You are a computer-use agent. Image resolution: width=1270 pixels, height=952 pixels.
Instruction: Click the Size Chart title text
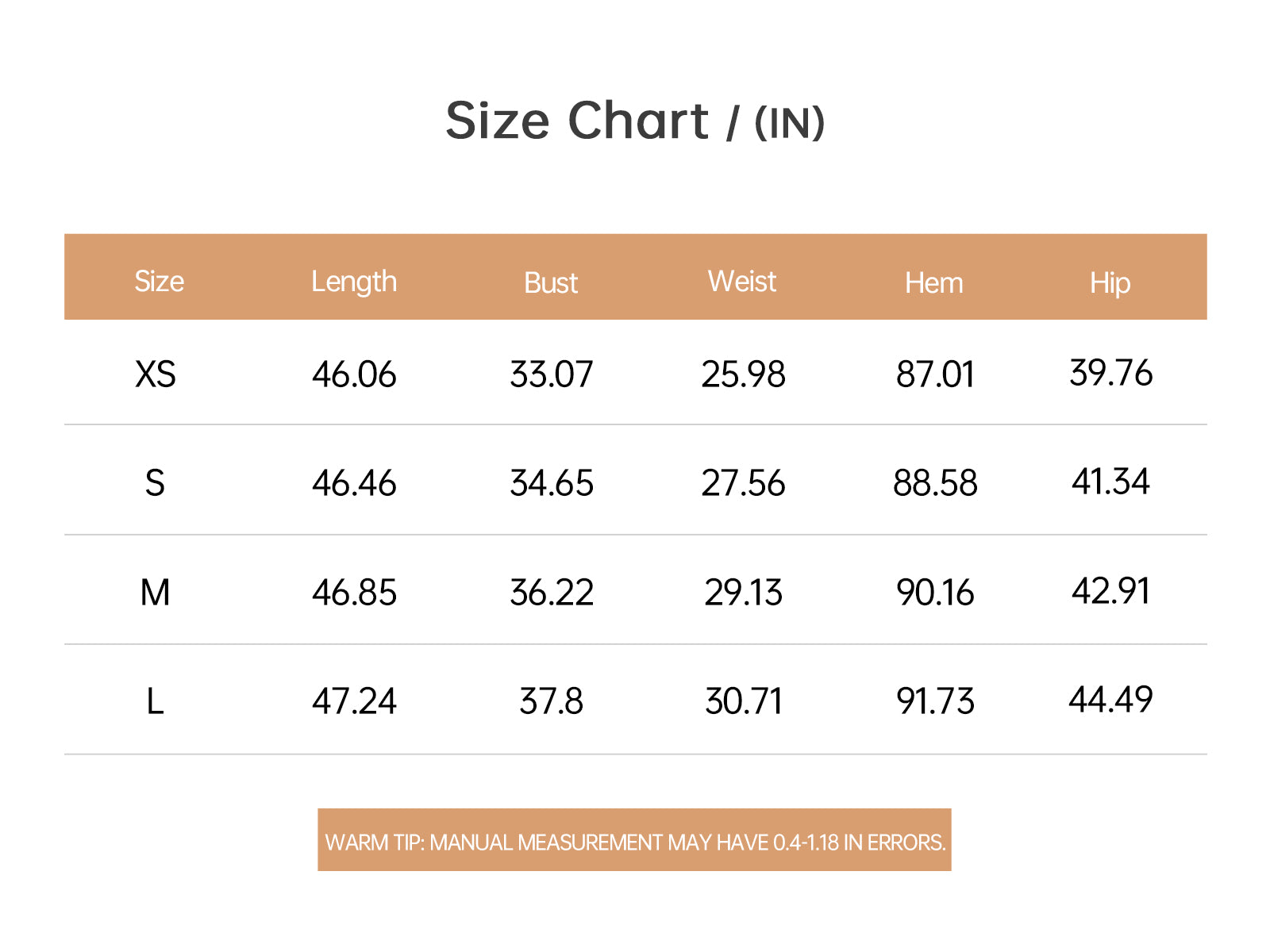[635, 121]
